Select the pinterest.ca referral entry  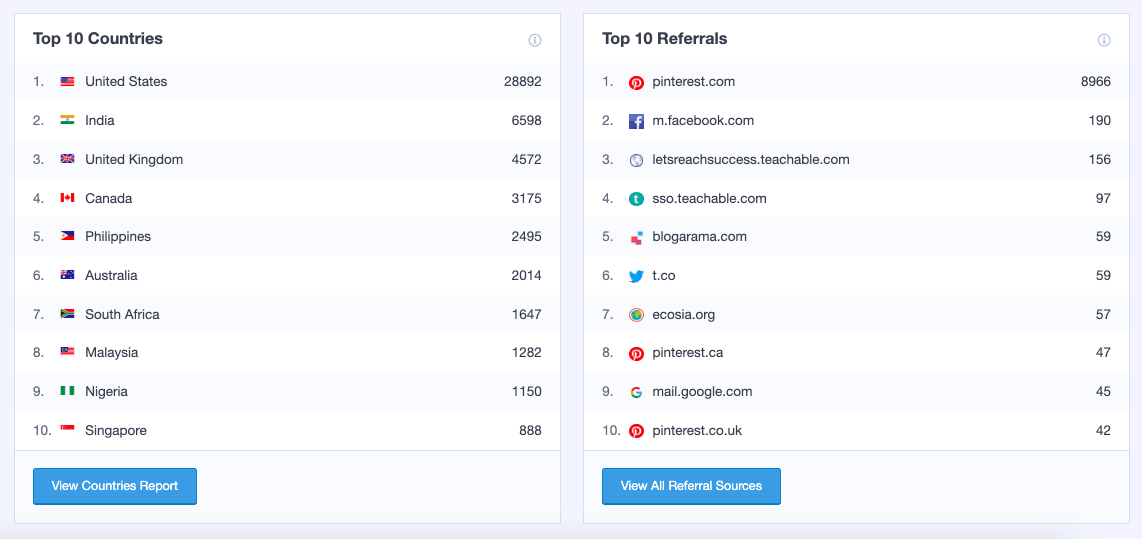tap(687, 353)
